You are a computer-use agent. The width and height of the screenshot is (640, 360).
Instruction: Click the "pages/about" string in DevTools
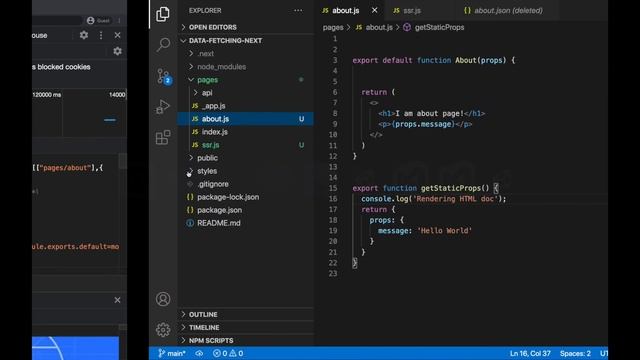click(65, 168)
